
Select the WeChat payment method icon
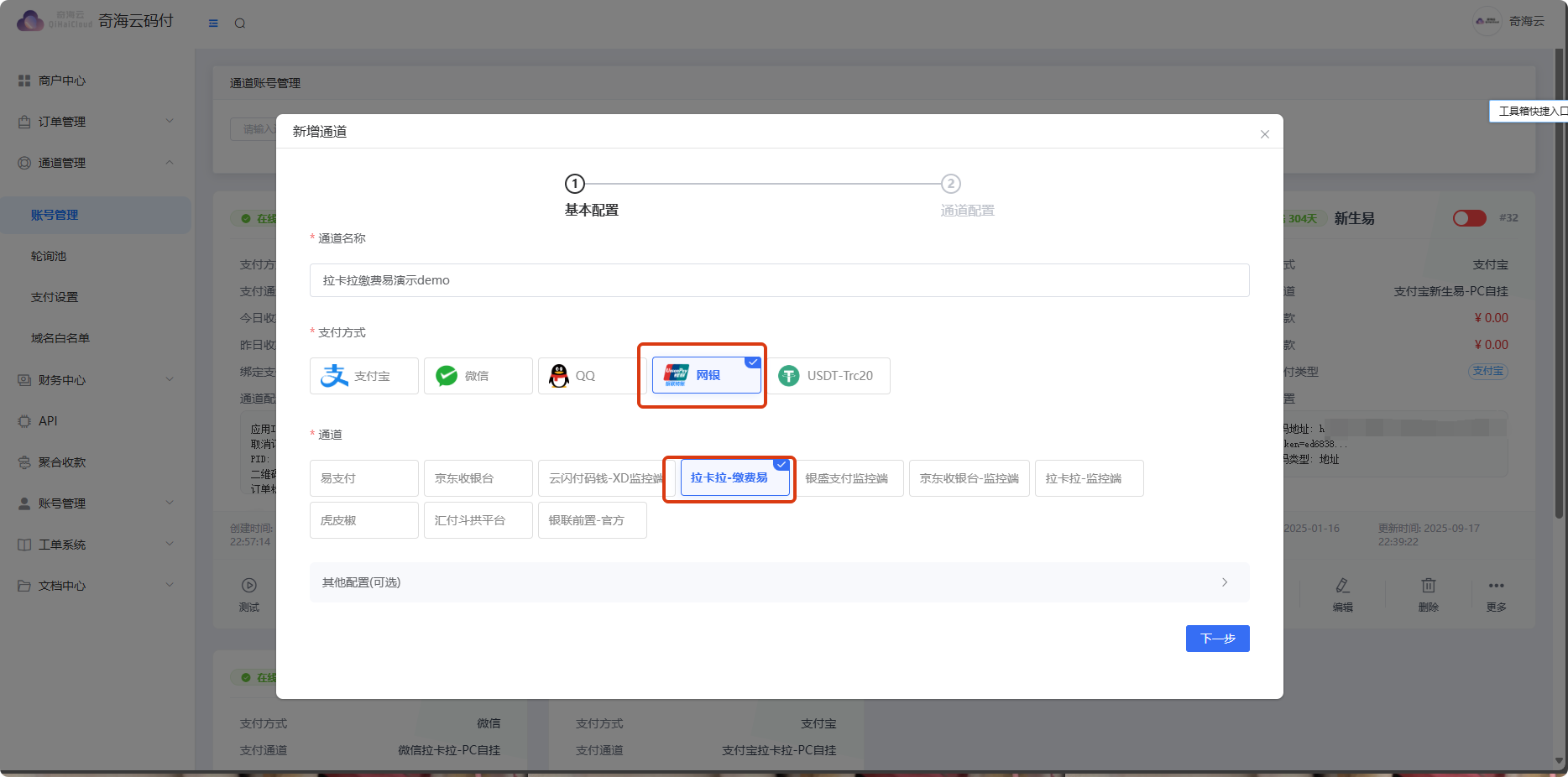pos(447,376)
